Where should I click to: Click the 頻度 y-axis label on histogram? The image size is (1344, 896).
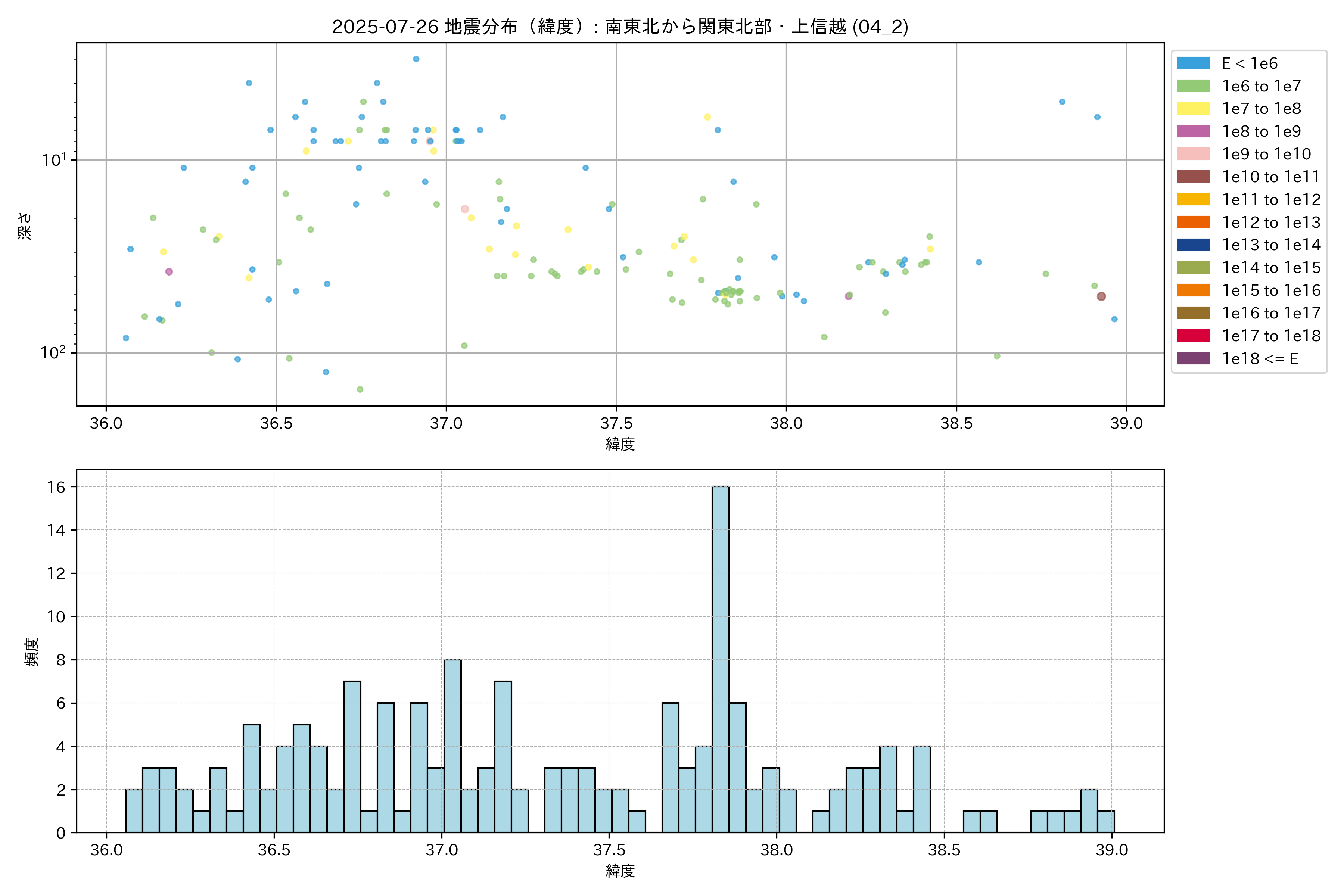pyautogui.click(x=32, y=652)
